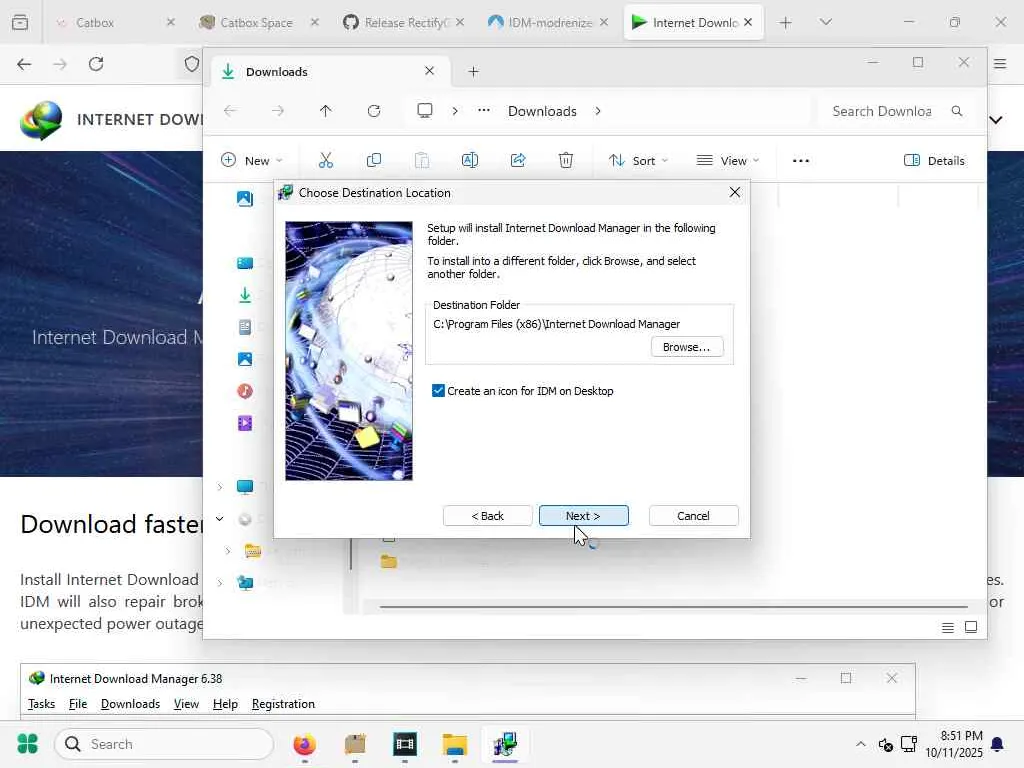Open Browse to pick another destination folder

coord(686,347)
